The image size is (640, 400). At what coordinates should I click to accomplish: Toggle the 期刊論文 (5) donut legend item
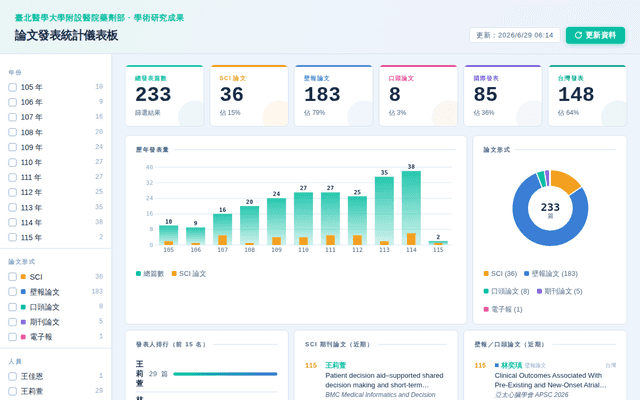tap(560, 291)
